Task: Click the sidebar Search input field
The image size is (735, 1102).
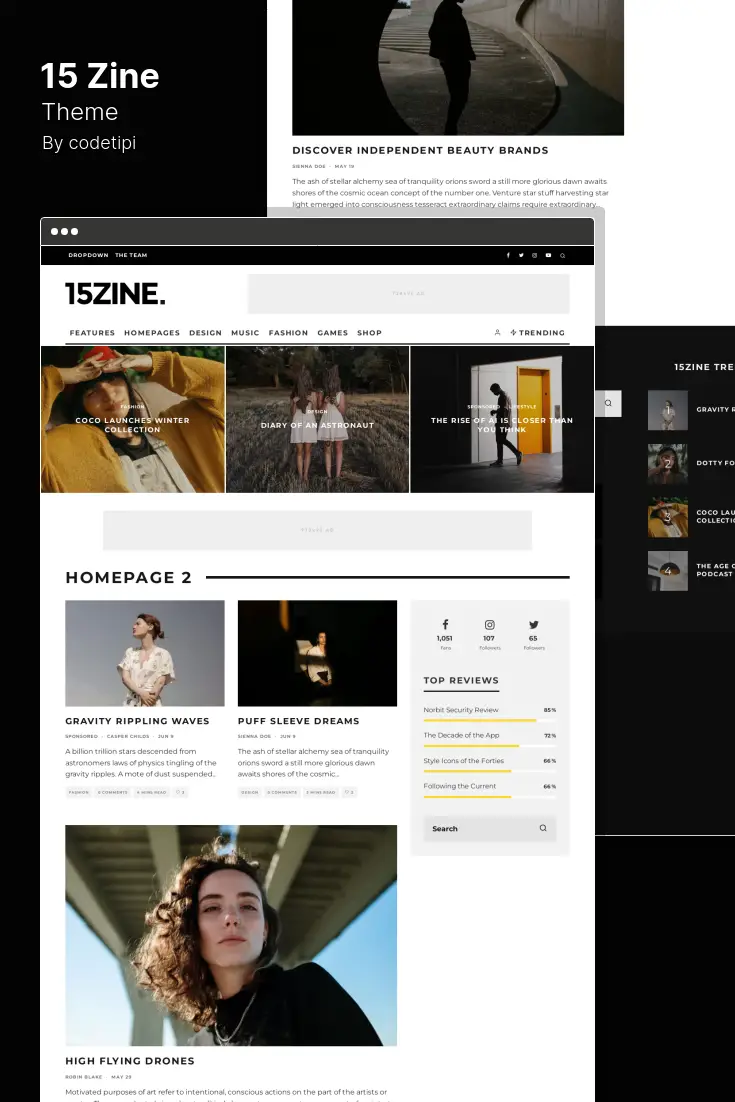Action: tap(490, 829)
